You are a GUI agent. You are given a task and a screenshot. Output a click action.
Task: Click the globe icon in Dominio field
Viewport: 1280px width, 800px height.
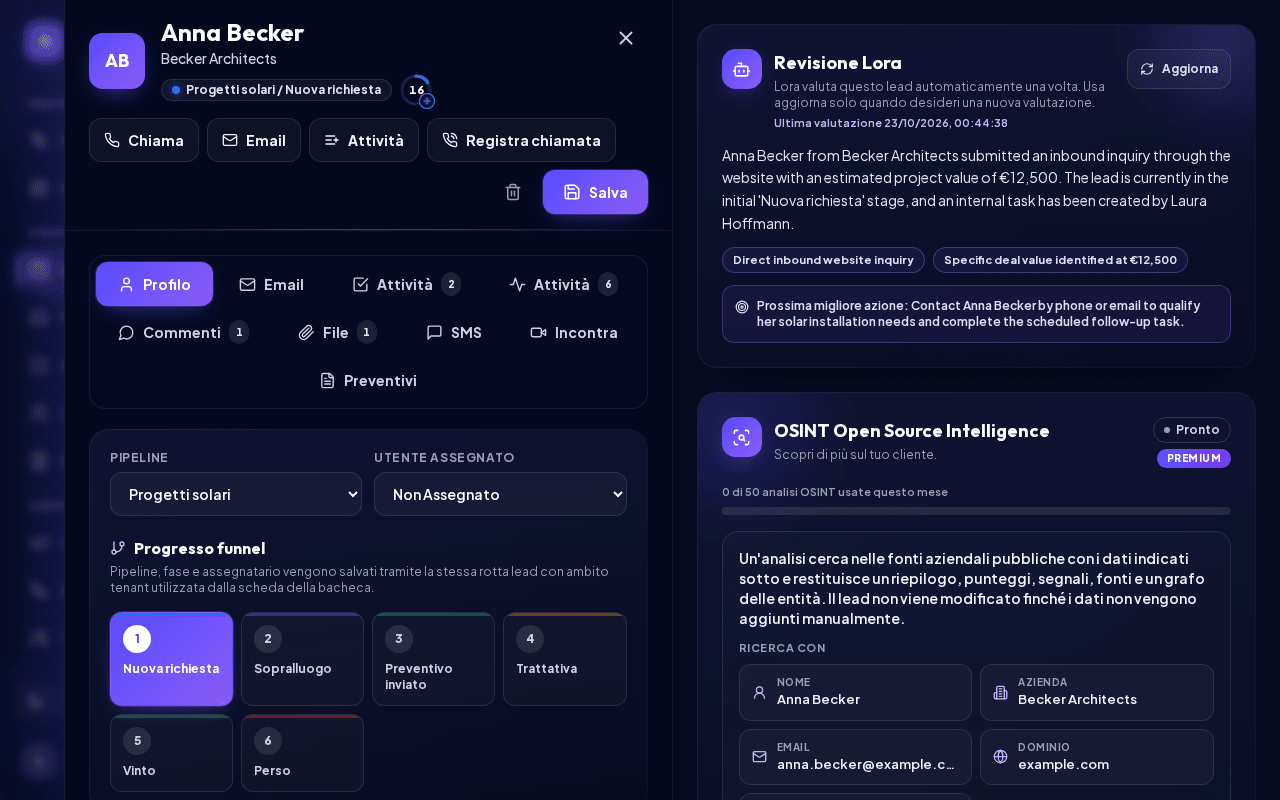click(1000, 757)
